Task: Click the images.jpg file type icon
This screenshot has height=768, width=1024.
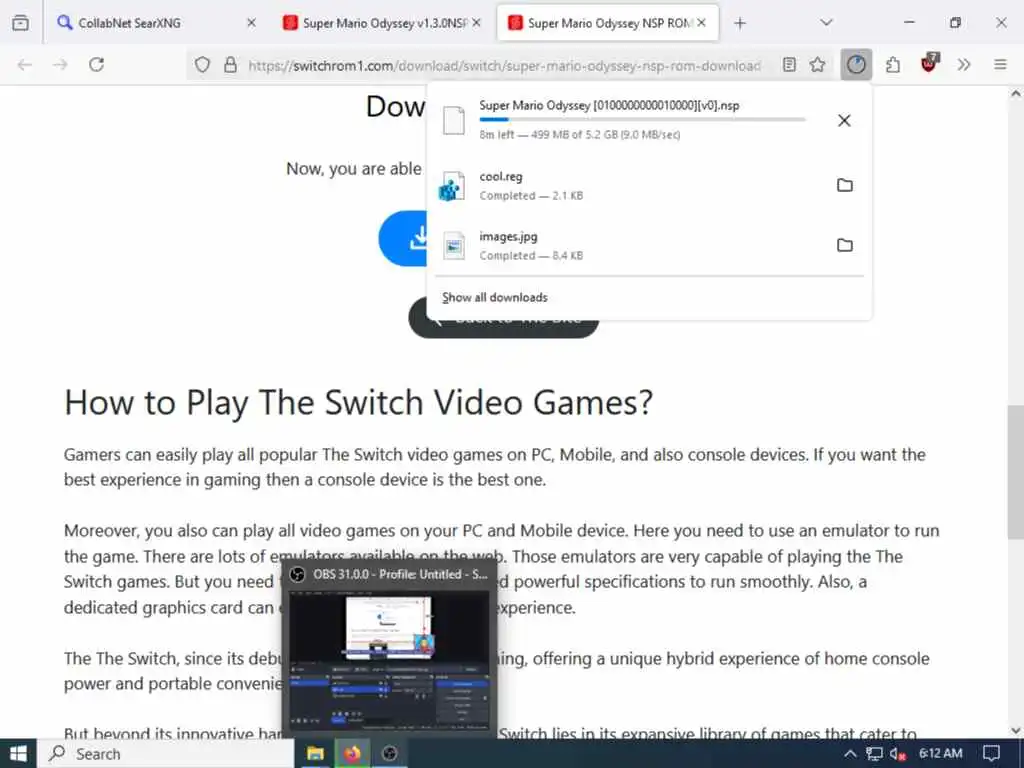Action: 454,246
